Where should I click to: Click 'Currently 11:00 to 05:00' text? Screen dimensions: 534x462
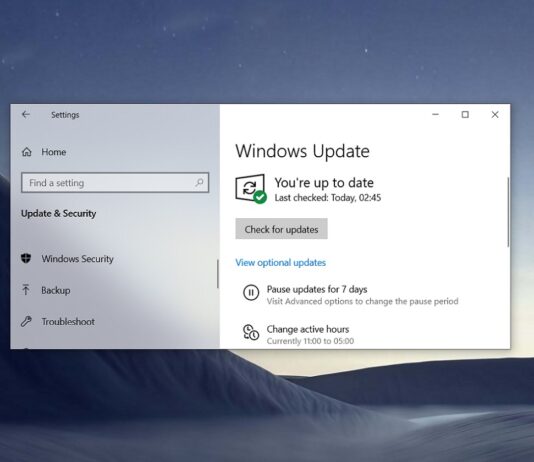[x=310, y=341]
